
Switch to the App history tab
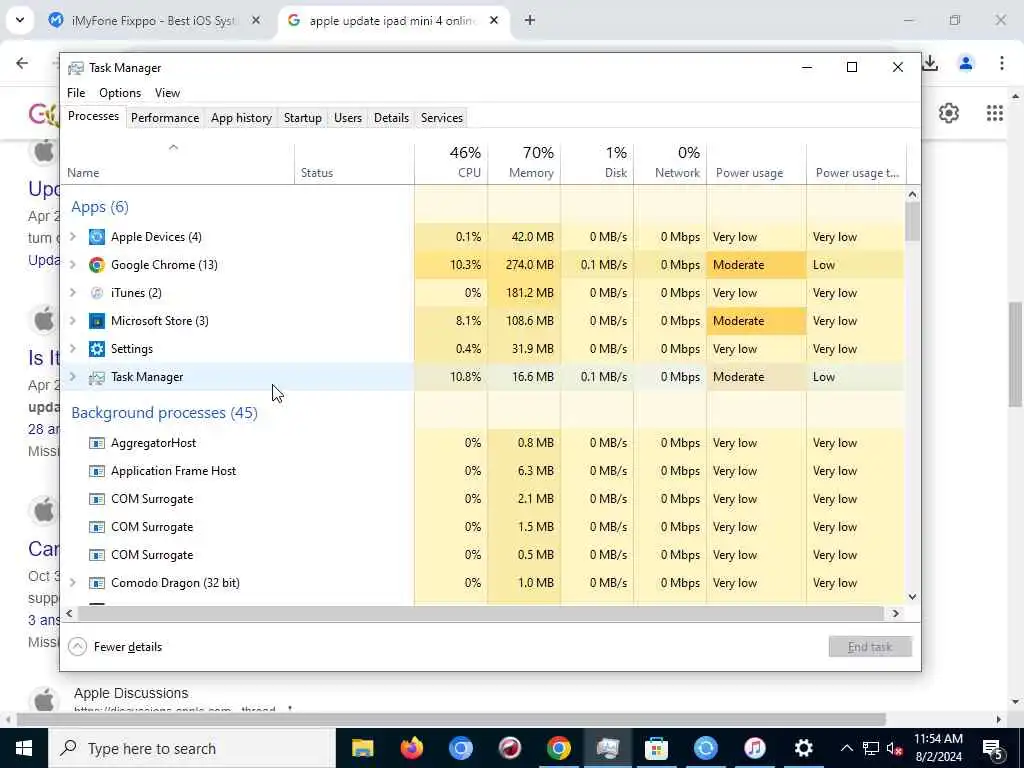[241, 118]
